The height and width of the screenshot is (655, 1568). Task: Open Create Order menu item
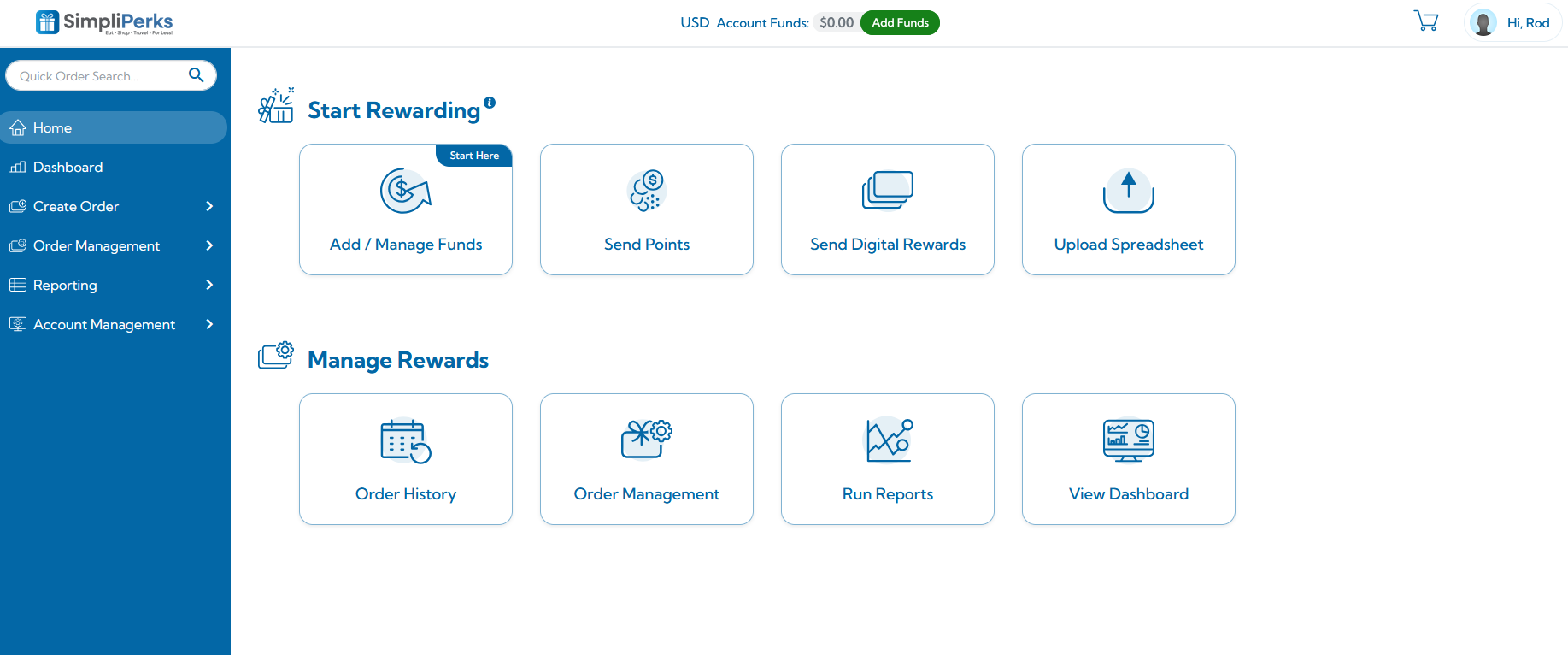point(76,206)
